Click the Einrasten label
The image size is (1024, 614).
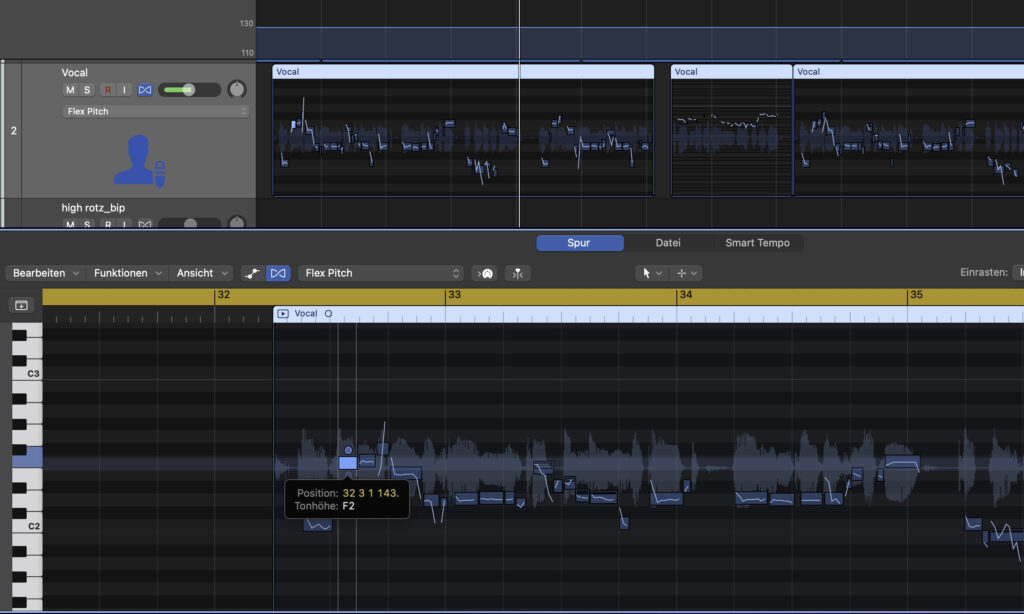coord(984,272)
